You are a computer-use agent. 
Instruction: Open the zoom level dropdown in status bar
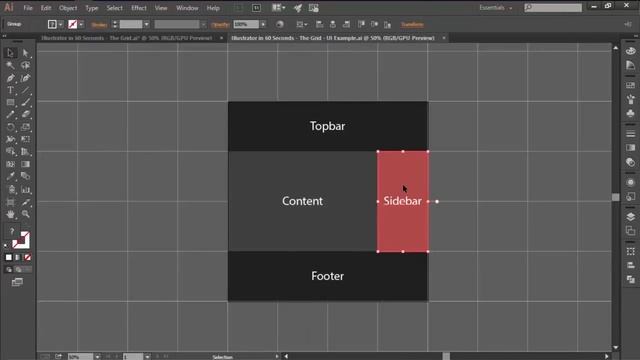tap(98, 357)
